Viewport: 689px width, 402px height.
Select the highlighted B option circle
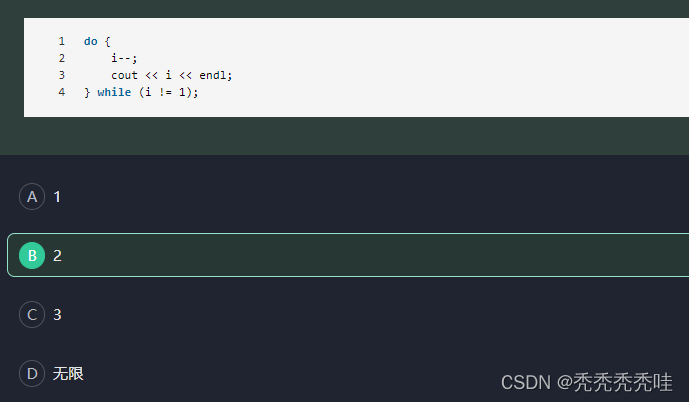(x=32, y=255)
